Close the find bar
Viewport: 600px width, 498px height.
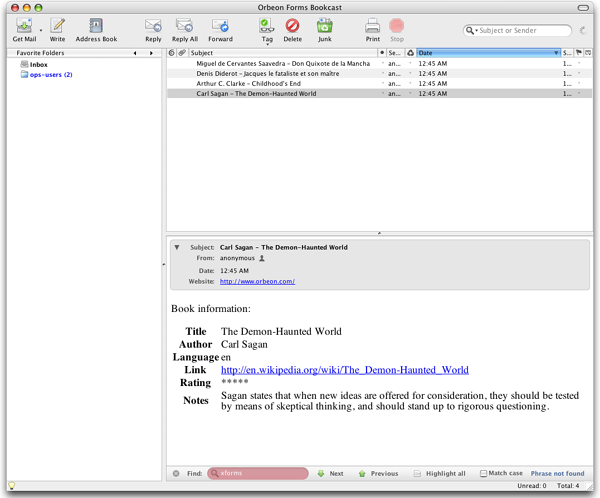click(176, 473)
